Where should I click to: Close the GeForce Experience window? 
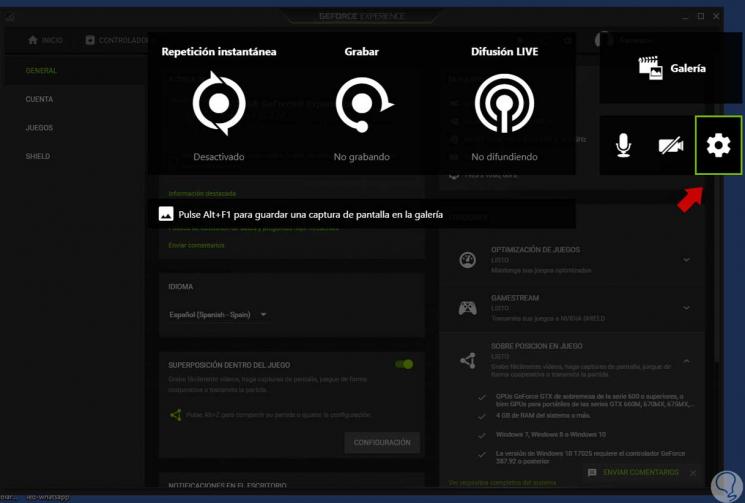(716, 16)
